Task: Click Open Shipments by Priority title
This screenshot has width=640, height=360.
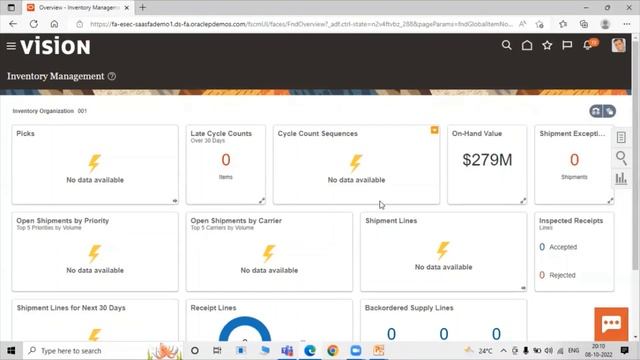Action: pos(62,220)
